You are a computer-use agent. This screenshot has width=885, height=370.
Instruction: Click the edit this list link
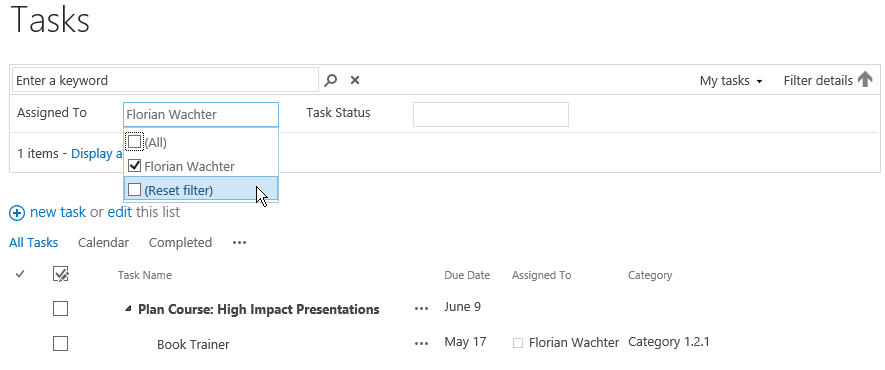tap(120, 212)
